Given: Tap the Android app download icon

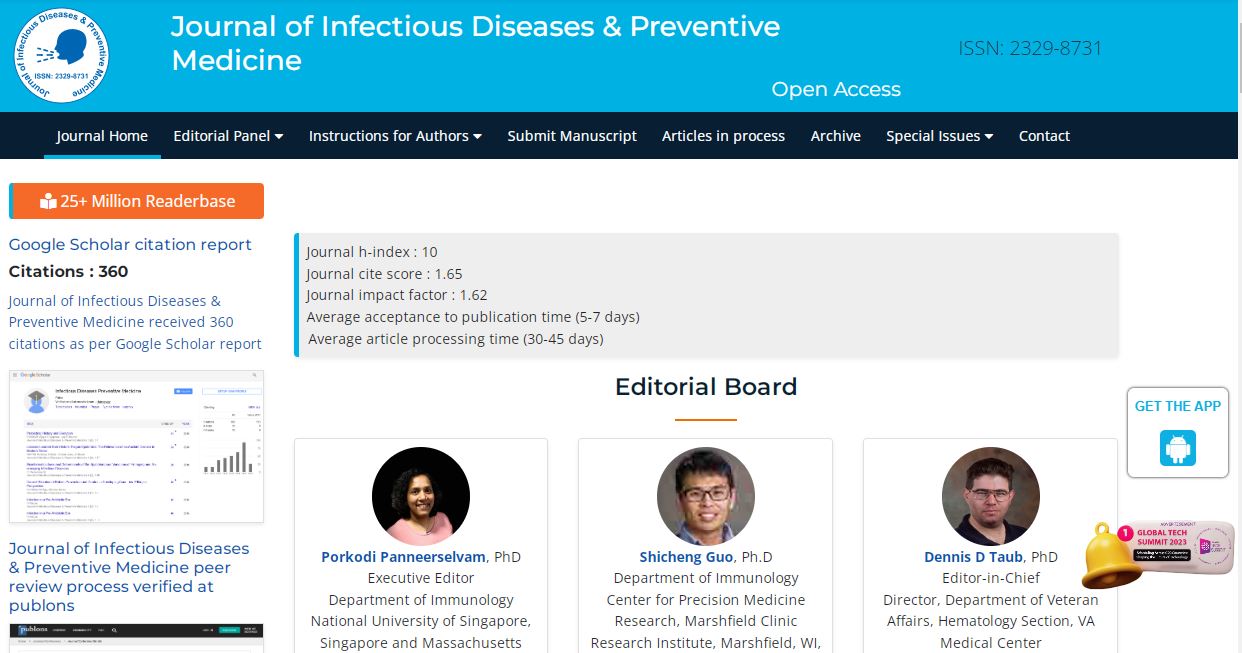Looking at the screenshot, I should (1178, 447).
